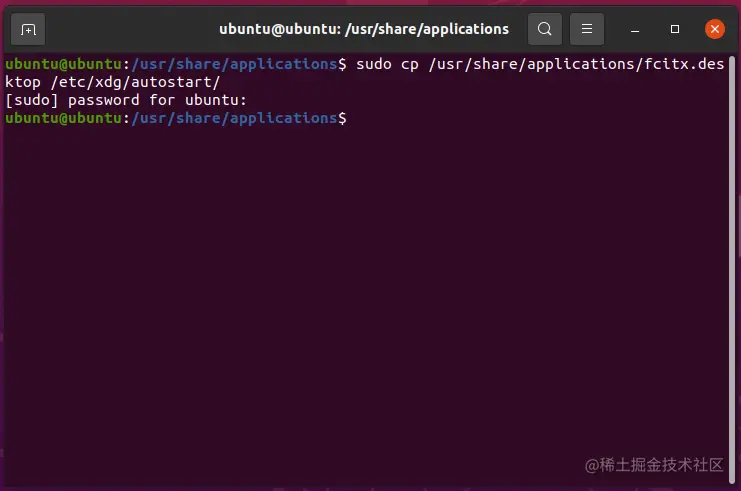This screenshot has width=741, height=491.
Task: Close the terminal window
Action: pyautogui.click(x=715, y=29)
